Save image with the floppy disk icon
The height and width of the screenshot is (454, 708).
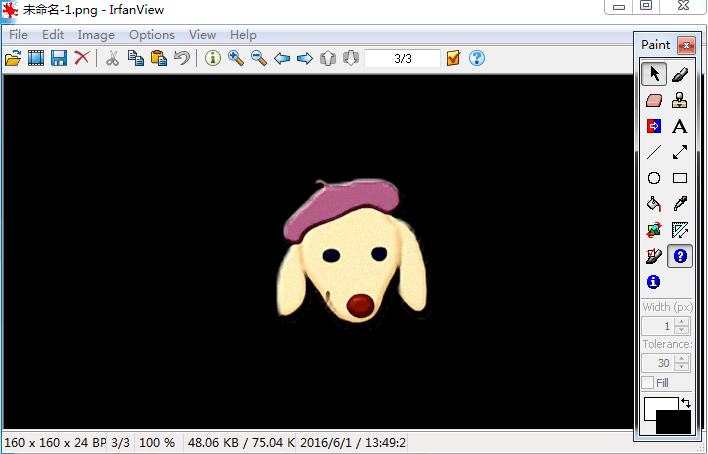(x=59, y=58)
